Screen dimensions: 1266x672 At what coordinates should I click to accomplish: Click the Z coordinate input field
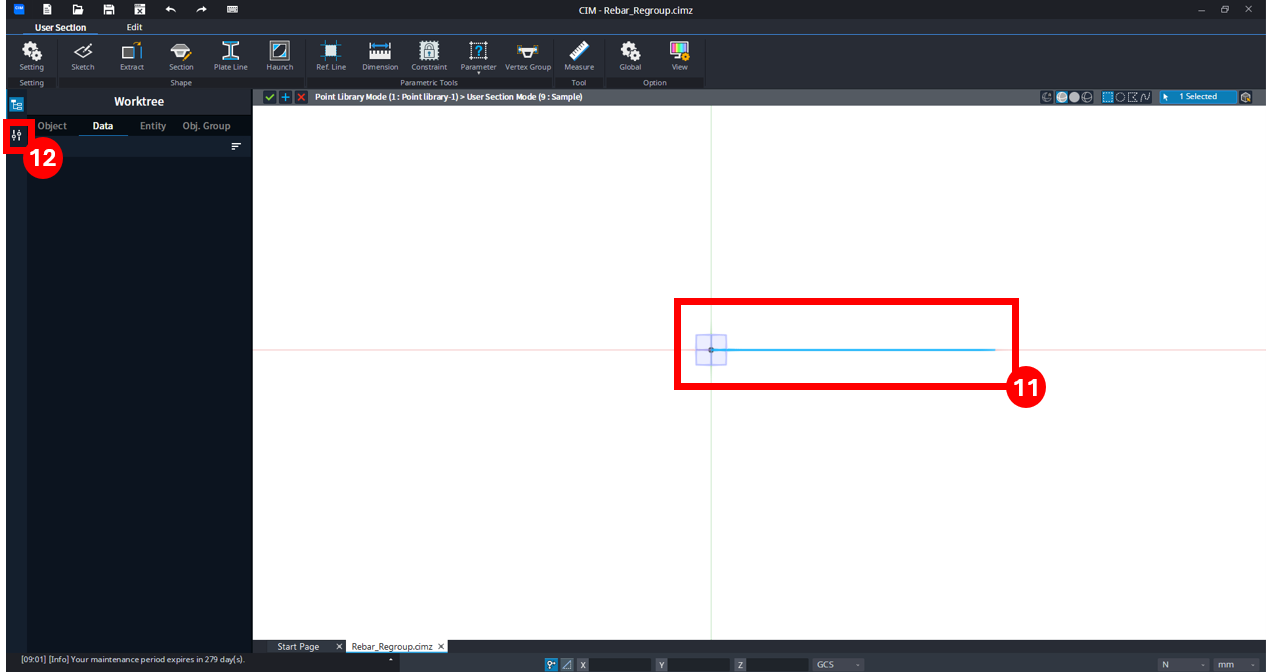[x=778, y=664]
